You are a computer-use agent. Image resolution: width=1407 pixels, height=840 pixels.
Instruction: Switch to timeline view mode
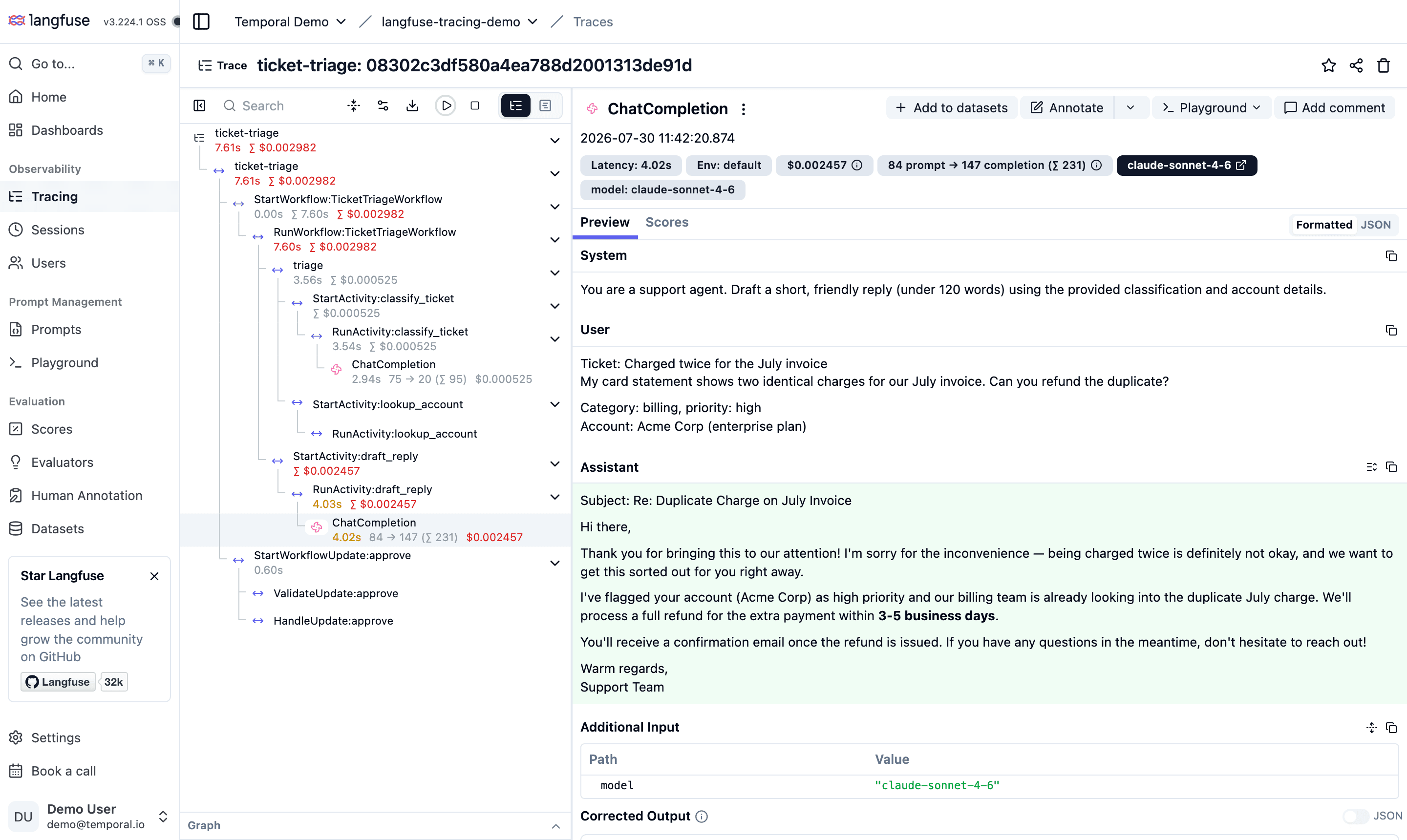[545, 106]
